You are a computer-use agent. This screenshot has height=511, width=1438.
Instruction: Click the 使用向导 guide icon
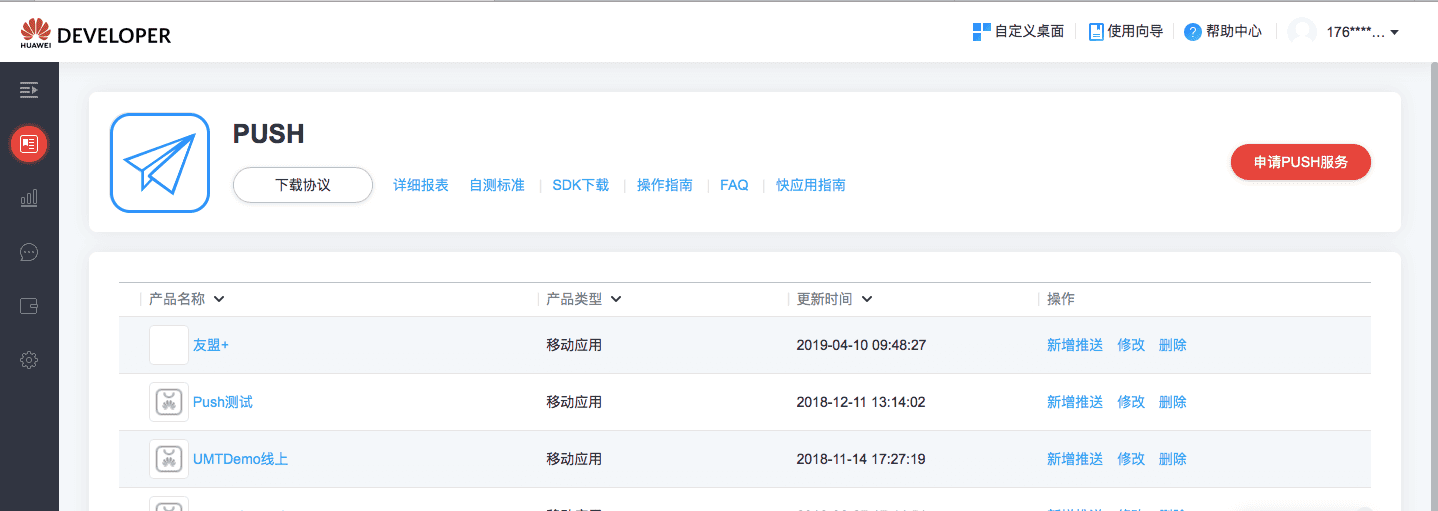[x=1095, y=32]
